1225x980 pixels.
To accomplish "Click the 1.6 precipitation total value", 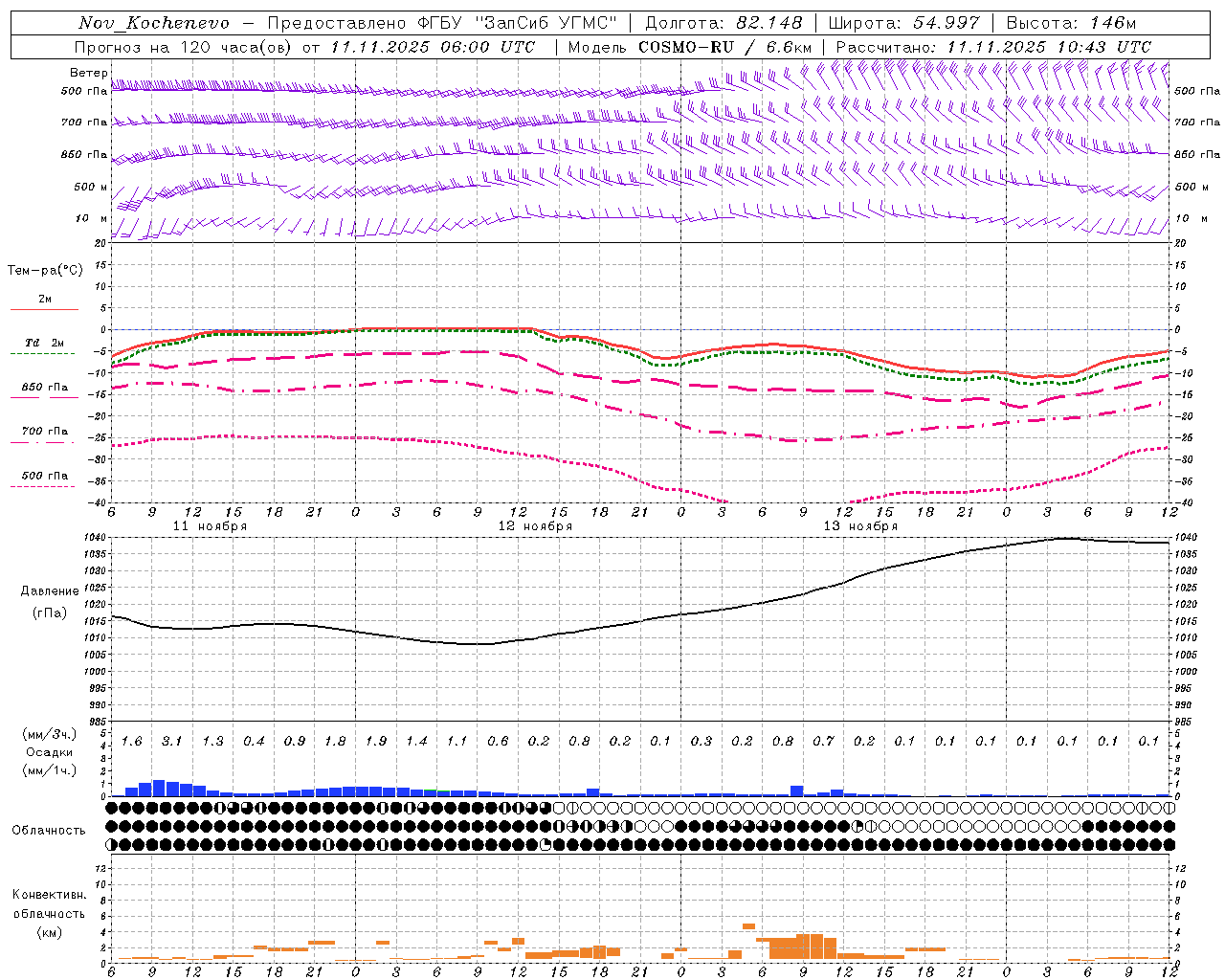I will click(x=131, y=741).
